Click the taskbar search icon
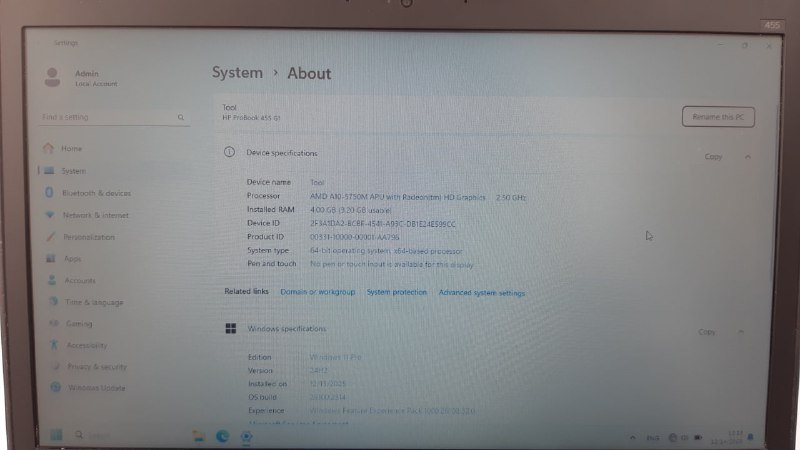This screenshot has width=800, height=450. coord(79,435)
